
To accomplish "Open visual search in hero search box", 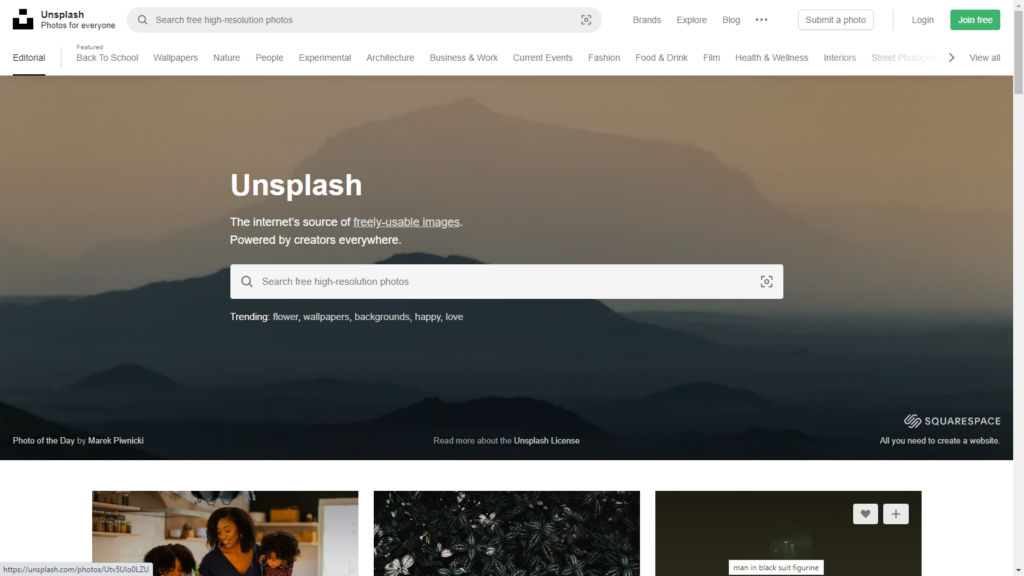I will pos(766,282).
